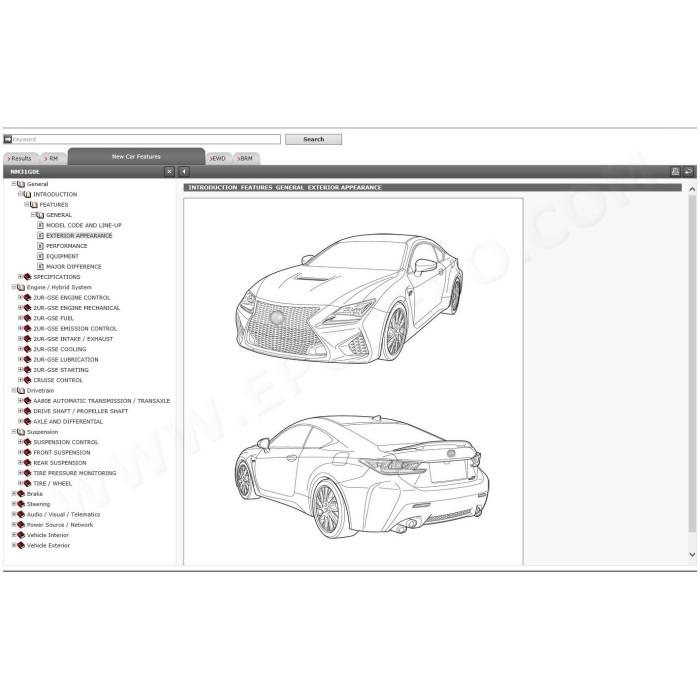Click the Suspension open-book icon
Image resolution: width=700 pixels, height=700 pixels.
[x=21, y=432]
